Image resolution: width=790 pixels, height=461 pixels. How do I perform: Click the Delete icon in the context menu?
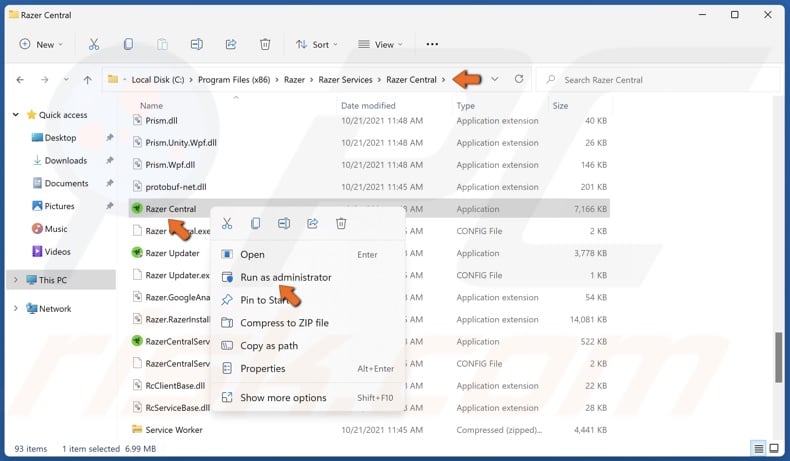[x=341, y=223]
